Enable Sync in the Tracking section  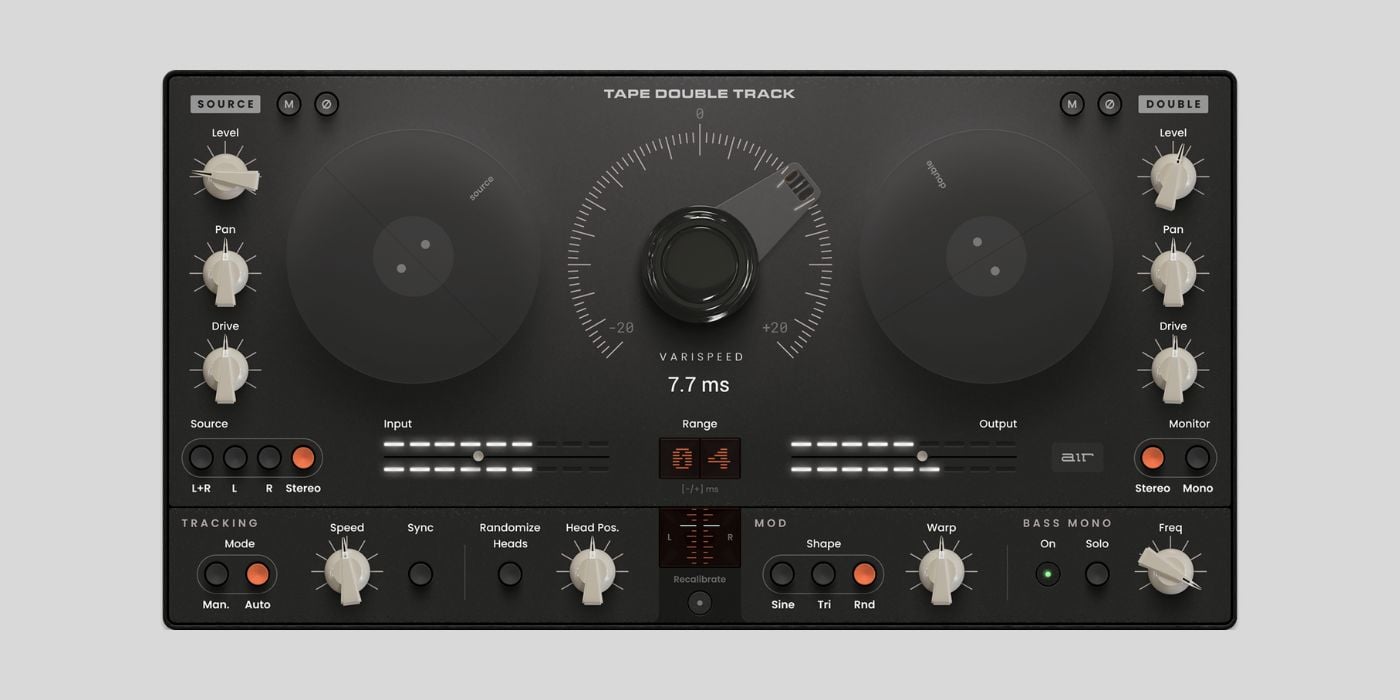[420, 574]
